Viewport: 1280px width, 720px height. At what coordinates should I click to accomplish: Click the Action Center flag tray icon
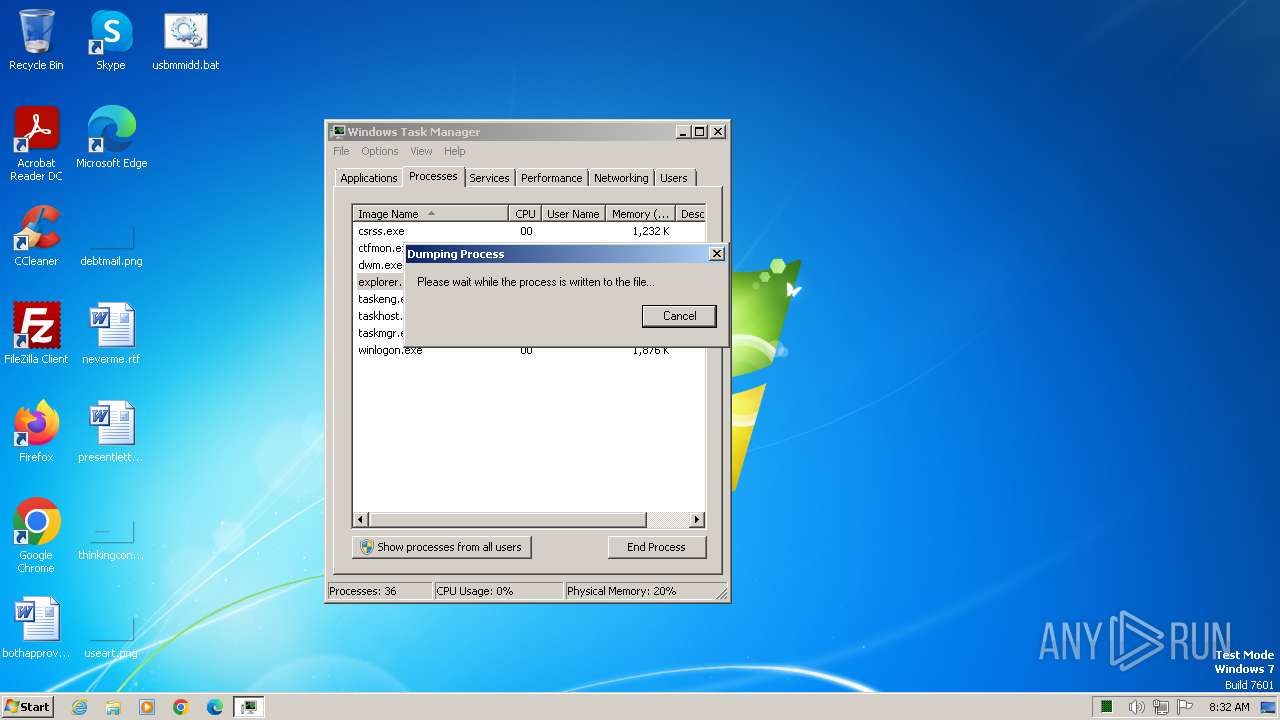pos(1186,707)
